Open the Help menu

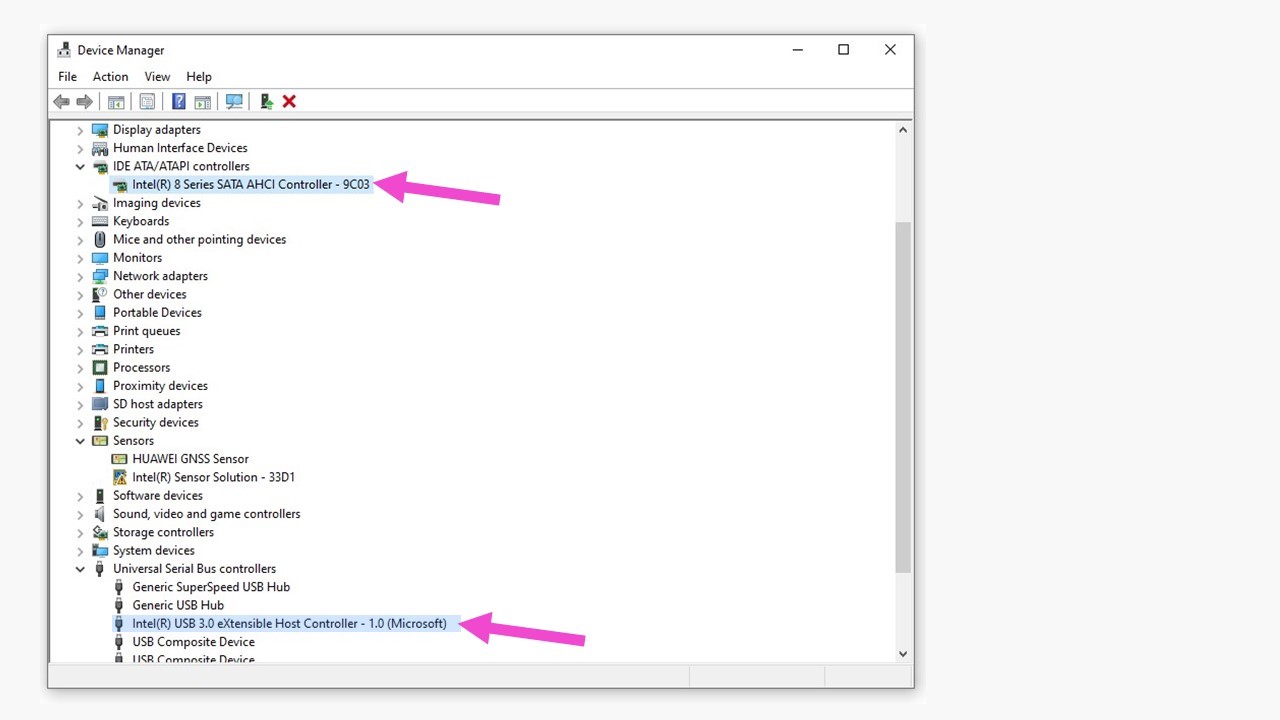[199, 77]
